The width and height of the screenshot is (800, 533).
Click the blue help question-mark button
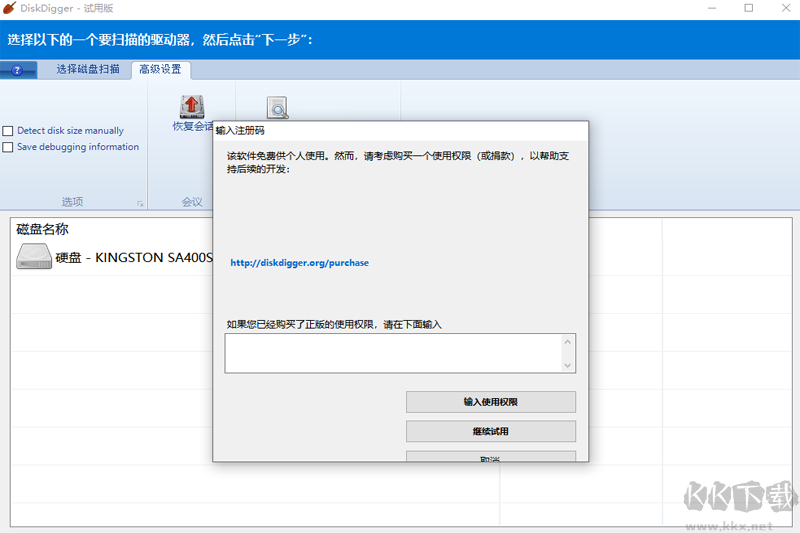[x=17, y=70]
